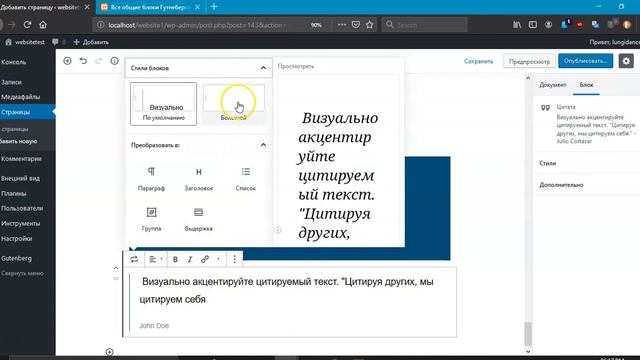Screen dimensions: 640x360
Task: Transform the quote block to Список
Action: coord(245,179)
